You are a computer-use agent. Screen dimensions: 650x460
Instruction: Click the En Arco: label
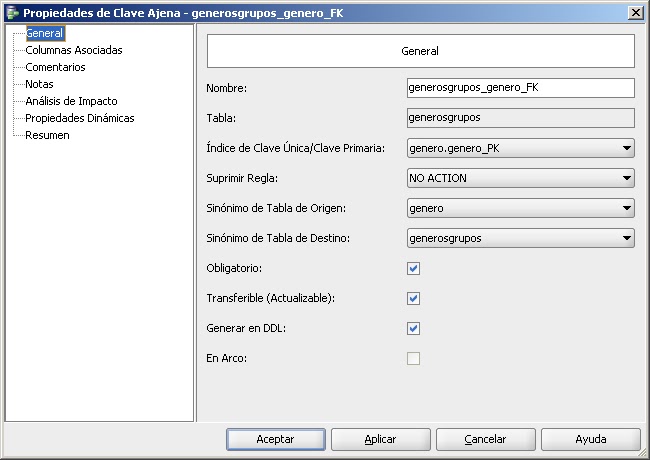click(x=226, y=358)
